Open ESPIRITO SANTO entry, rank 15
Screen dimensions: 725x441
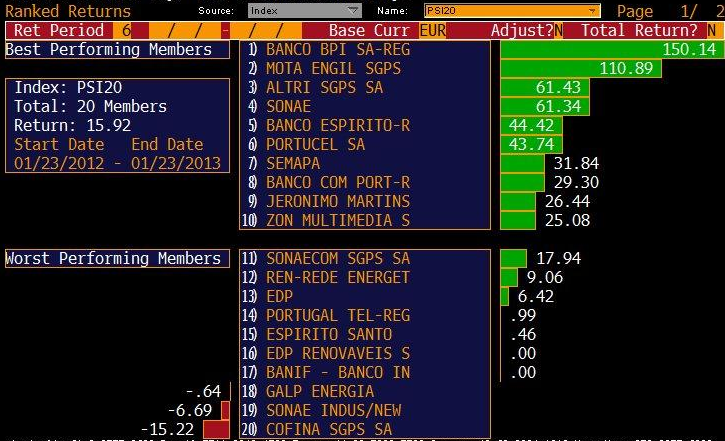pos(365,334)
